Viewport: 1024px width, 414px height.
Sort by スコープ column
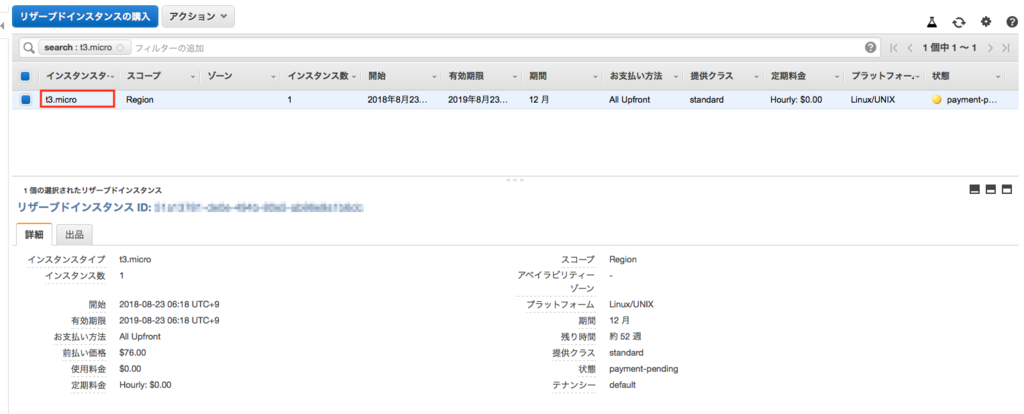[159, 76]
